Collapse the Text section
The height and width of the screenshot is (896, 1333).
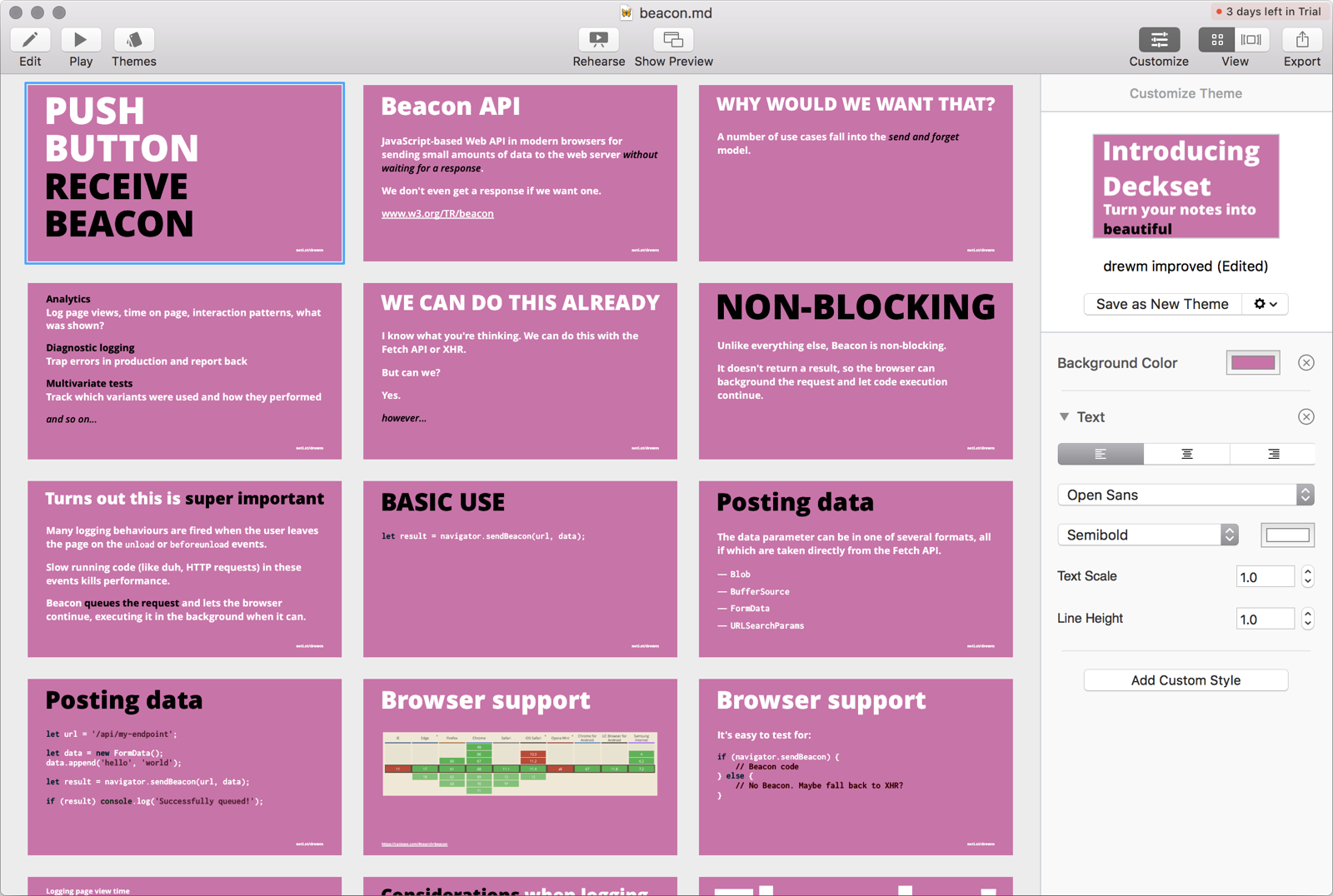[1064, 416]
